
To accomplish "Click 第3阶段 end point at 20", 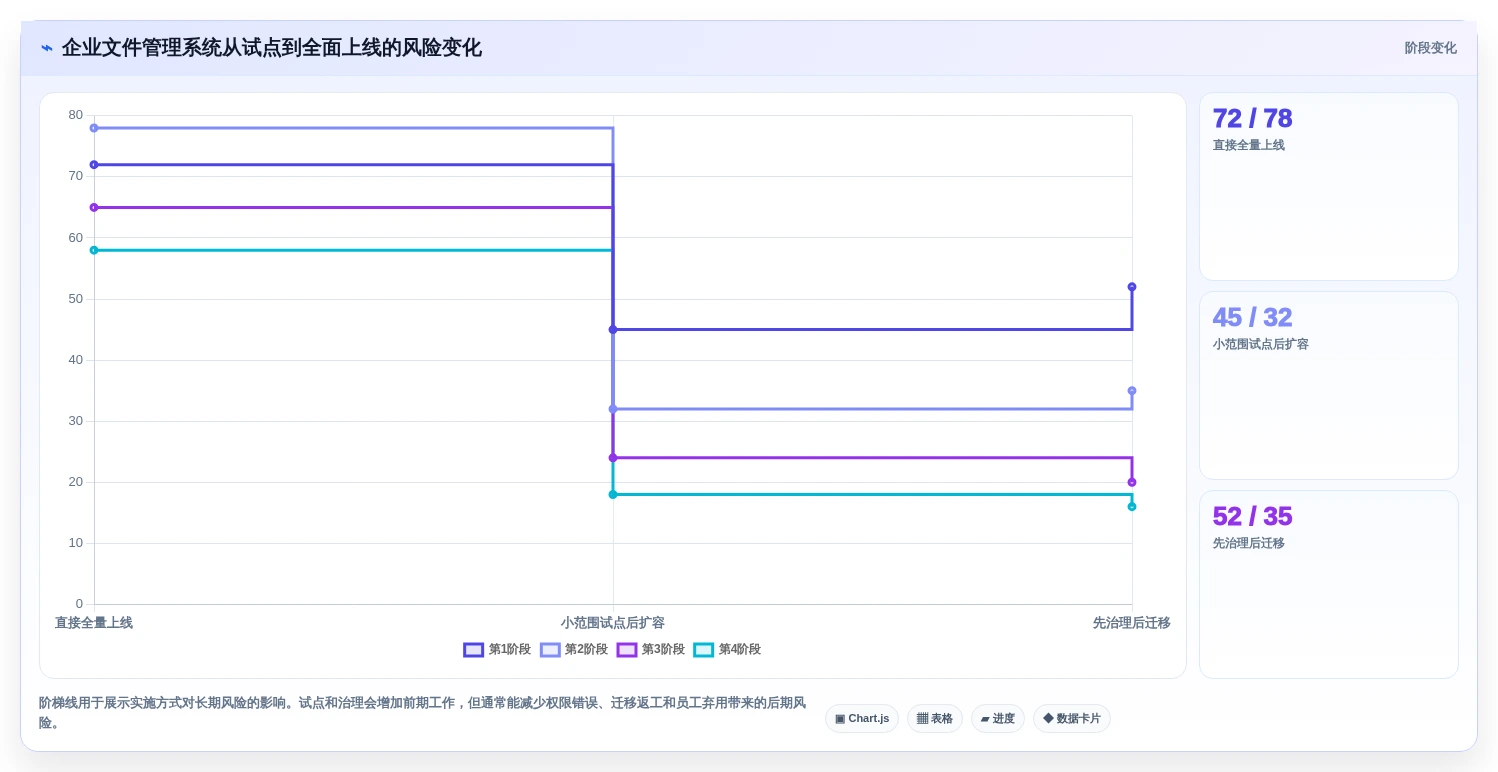I will pyautogui.click(x=1132, y=482).
